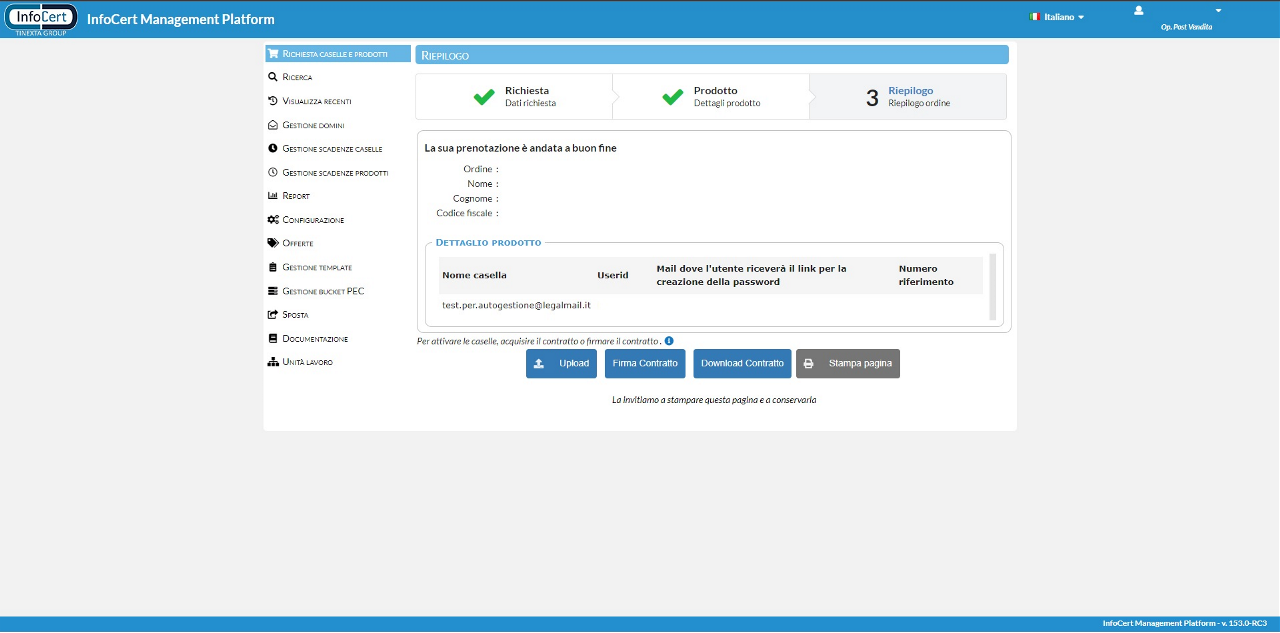Screen dimensions: 1280x633
Task: Click the product detail table scrollbar
Action: 992,286
